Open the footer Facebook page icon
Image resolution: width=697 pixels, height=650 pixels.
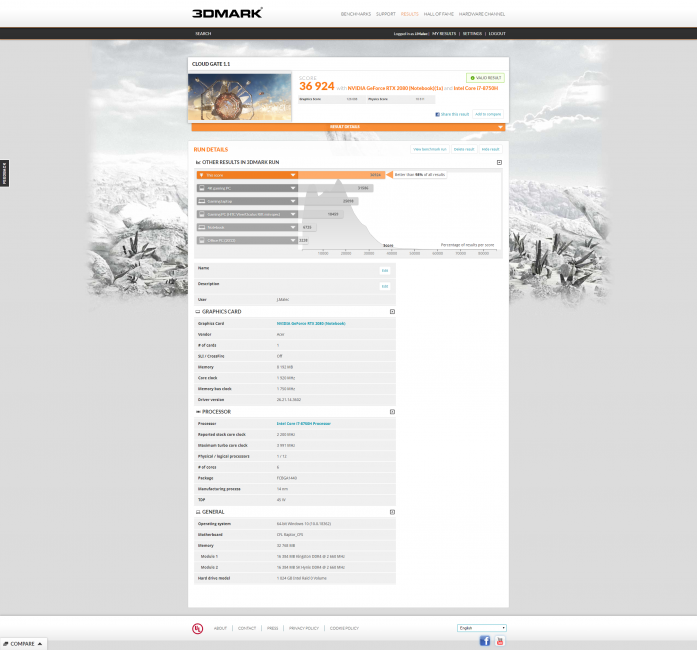tap(485, 641)
